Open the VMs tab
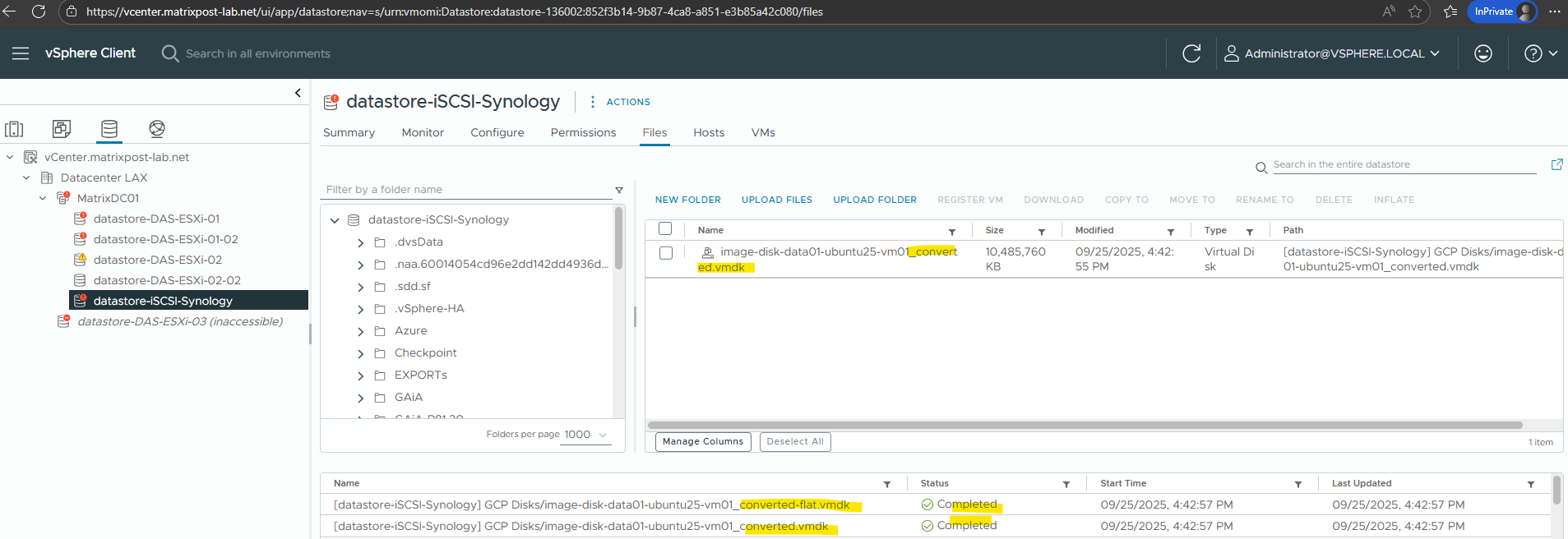This screenshot has width=1568, height=539. 763,132
